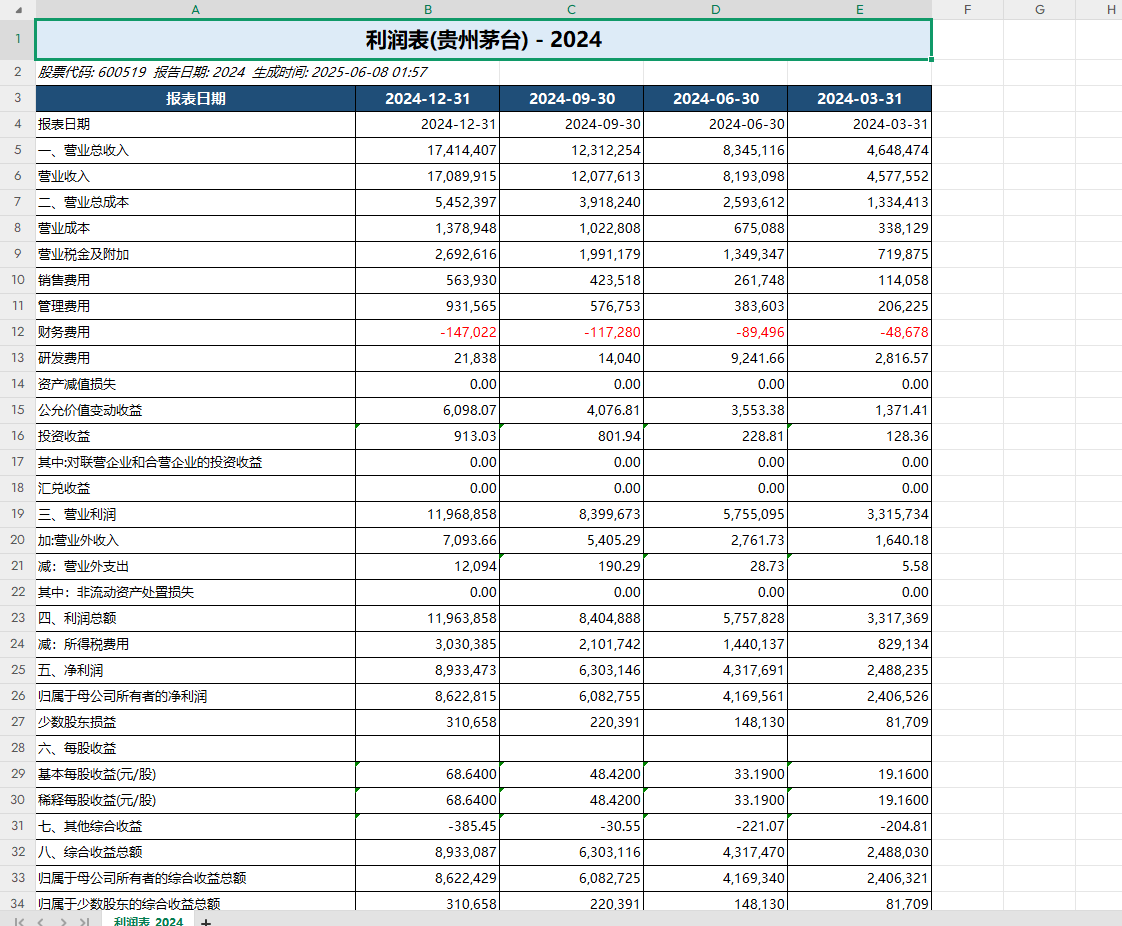Image resolution: width=1122 pixels, height=926 pixels.
Task: Select cell value 338,129
Action: pos(859,228)
